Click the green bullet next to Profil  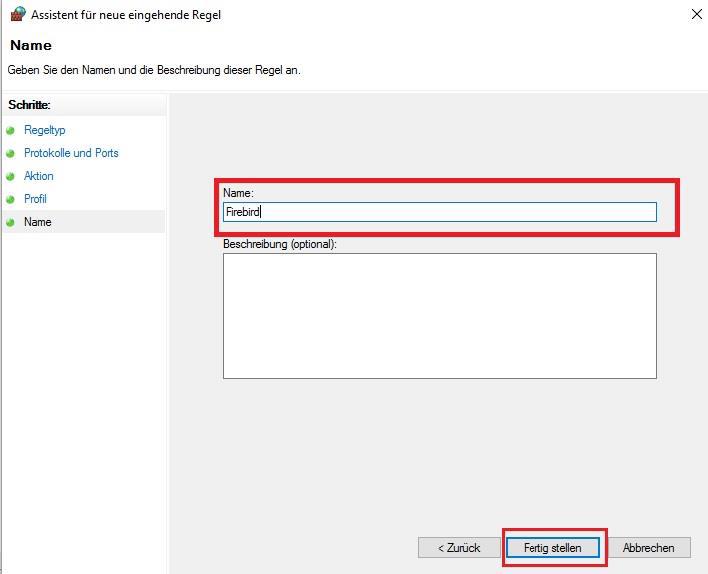11,200
